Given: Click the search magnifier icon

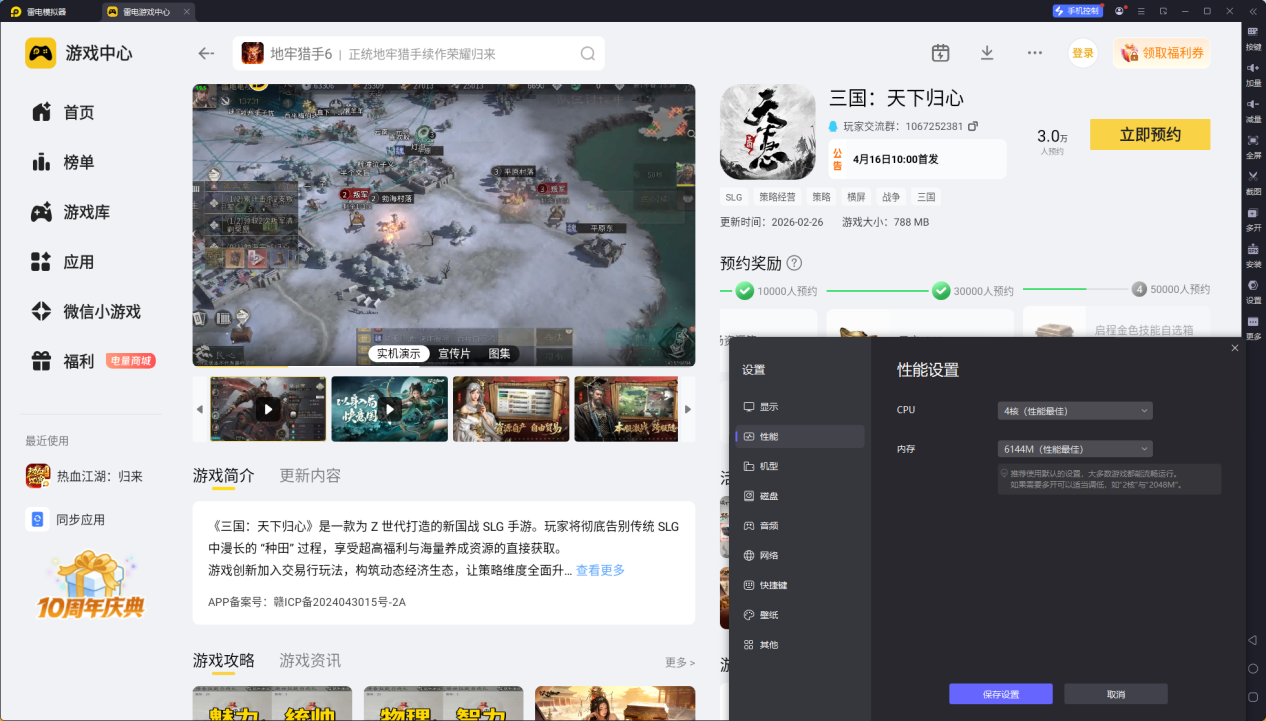Looking at the screenshot, I should [588, 54].
